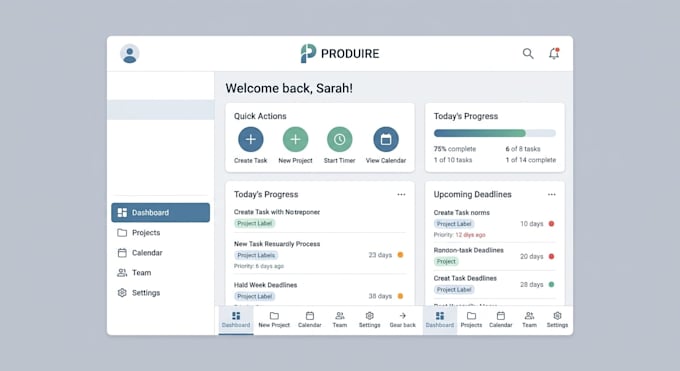Select Dashboard tab in right bottom bar
The width and height of the screenshot is (680, 371).
440,320
